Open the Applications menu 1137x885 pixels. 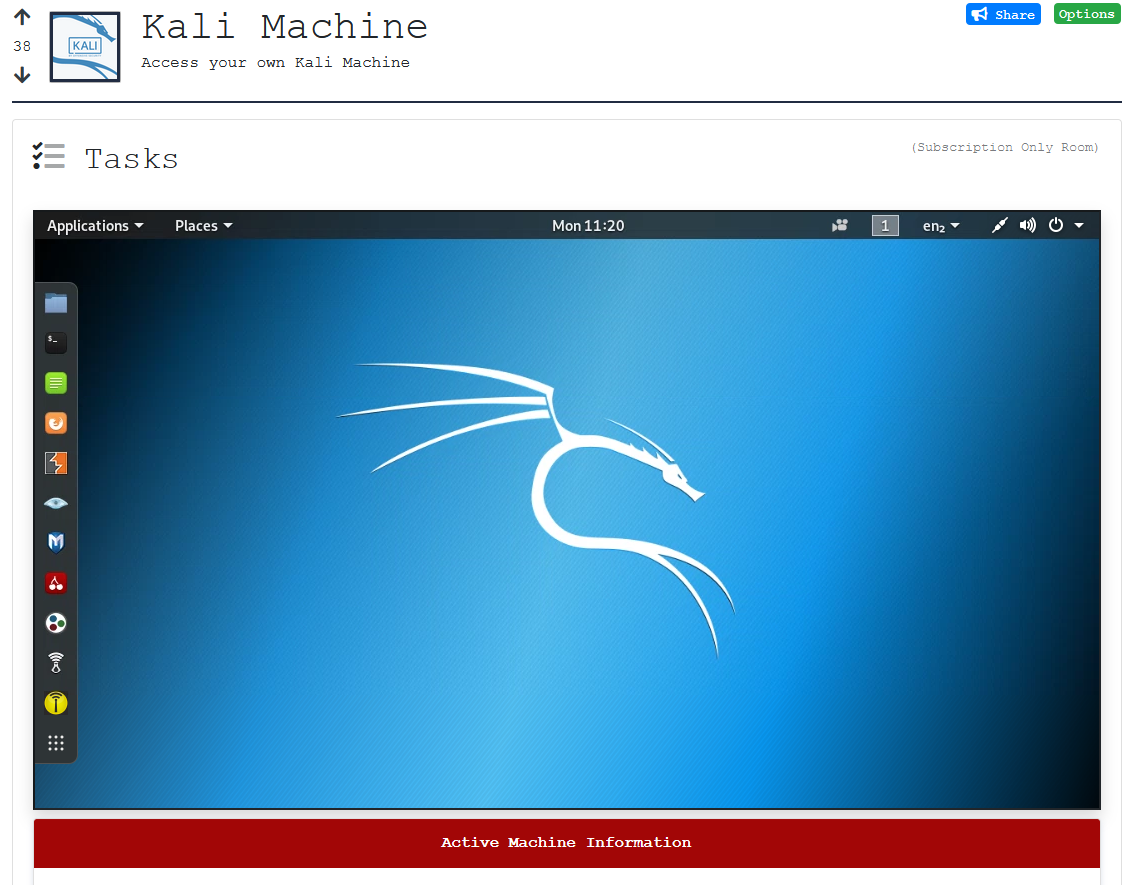[95, 226]
